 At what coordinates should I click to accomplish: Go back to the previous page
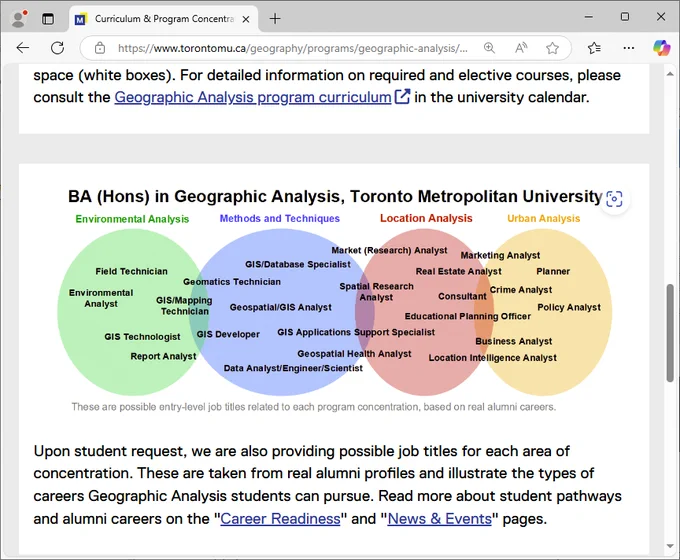click(x=23, y=48)
